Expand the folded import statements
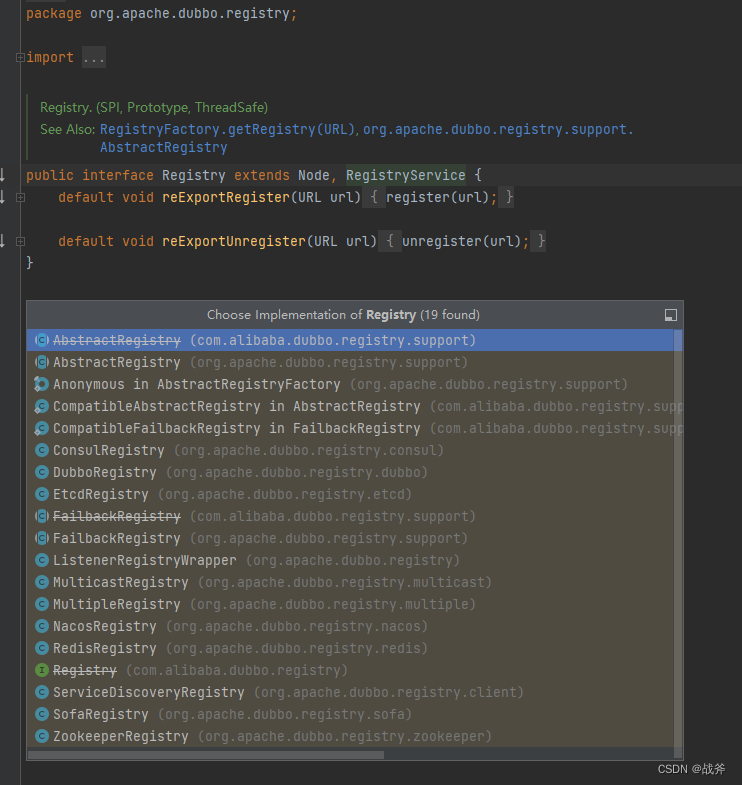The height and width of the screenshot is (785, 742). click(20, 58)
